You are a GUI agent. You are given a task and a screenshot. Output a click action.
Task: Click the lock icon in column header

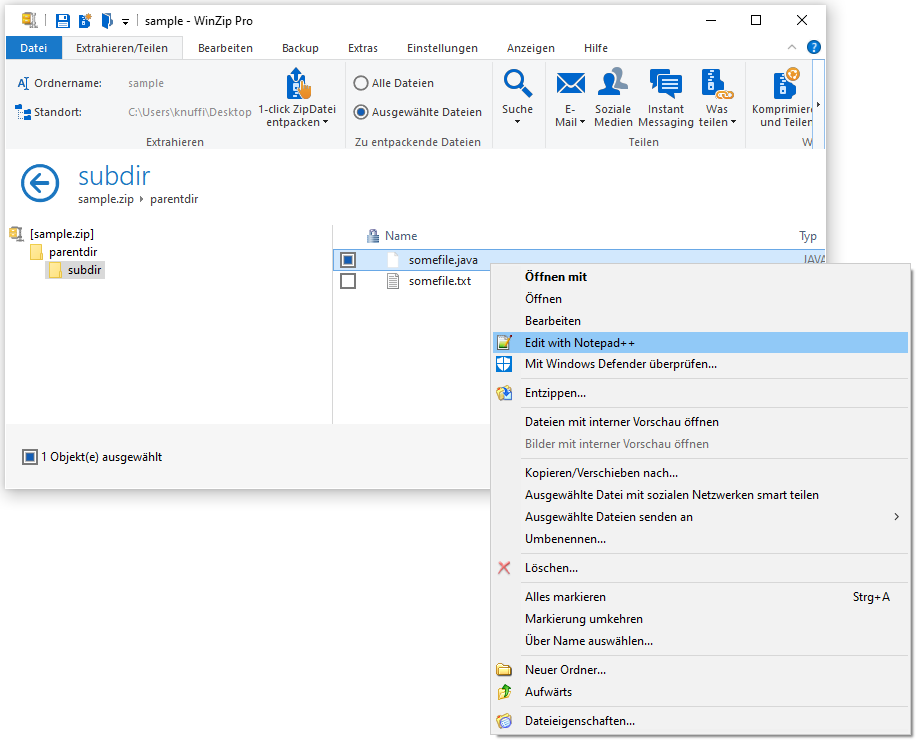tap(373, 236)
